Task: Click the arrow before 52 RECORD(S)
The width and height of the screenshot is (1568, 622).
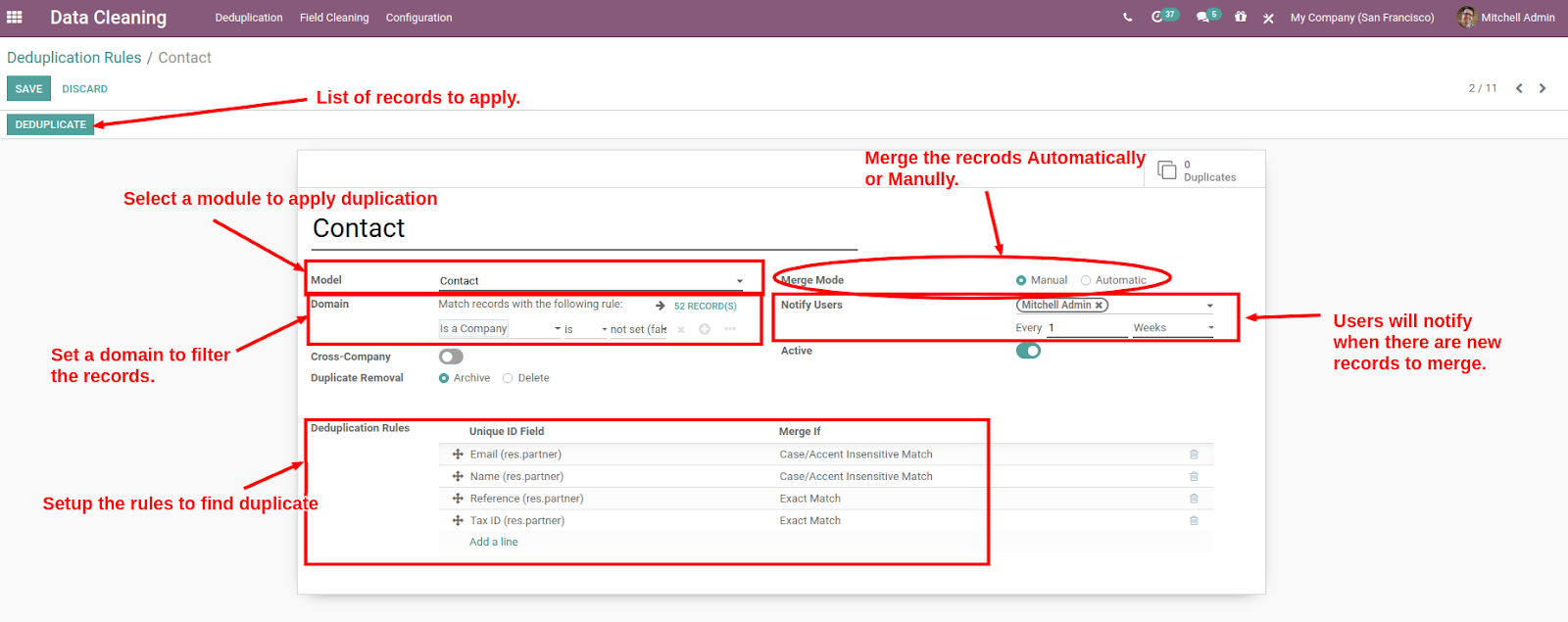Action: (x=661, y=306)
